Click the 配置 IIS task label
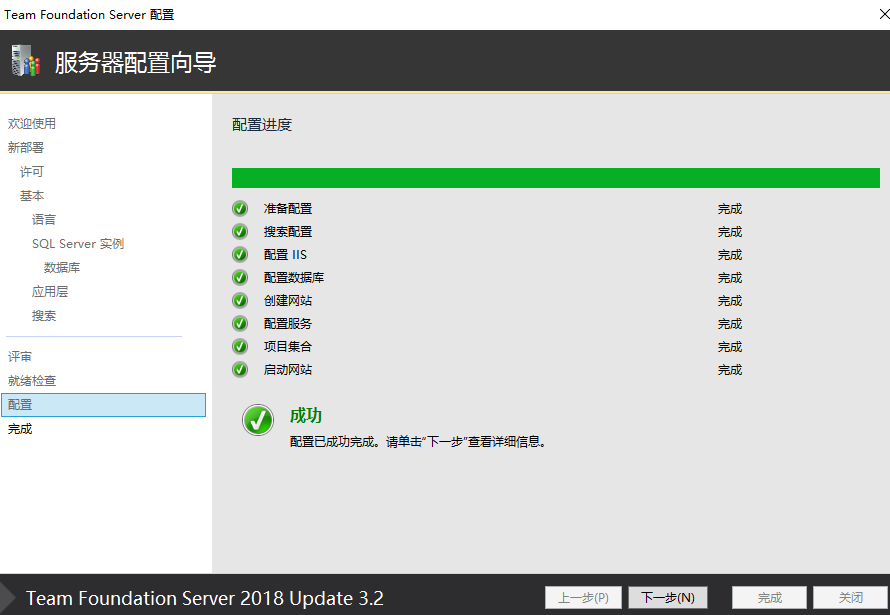890x615 pixels. (285, 255)
